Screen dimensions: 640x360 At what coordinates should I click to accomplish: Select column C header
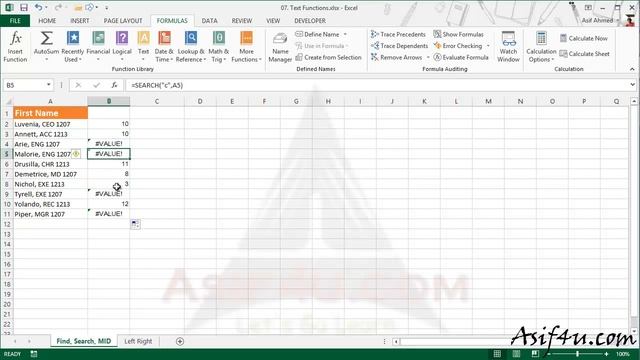click(x=157, y=101)
